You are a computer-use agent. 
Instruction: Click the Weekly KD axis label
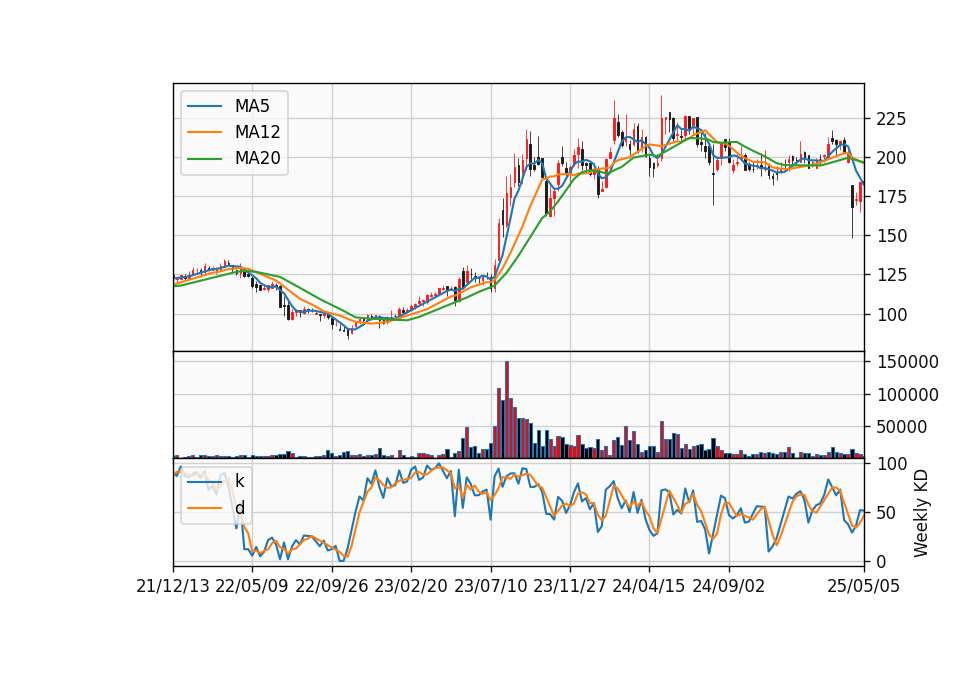click(921, 513)
